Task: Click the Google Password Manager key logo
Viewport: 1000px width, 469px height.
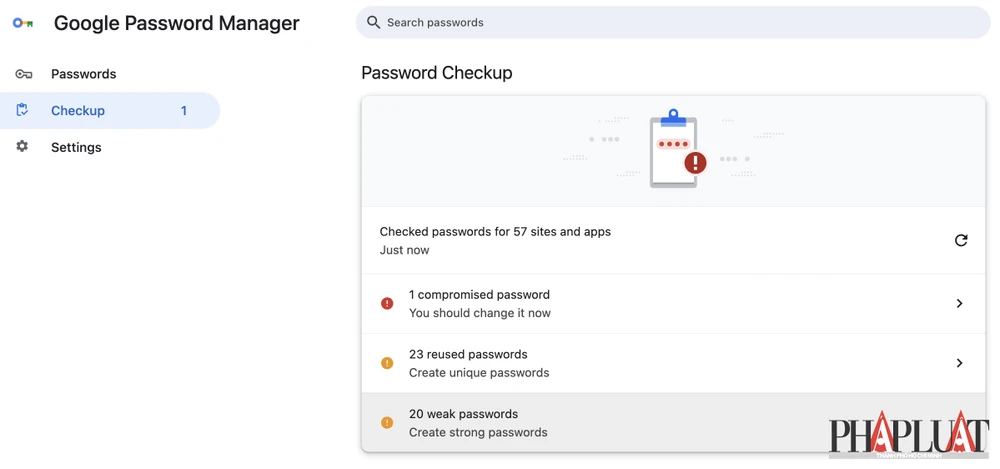Action: 23,23
